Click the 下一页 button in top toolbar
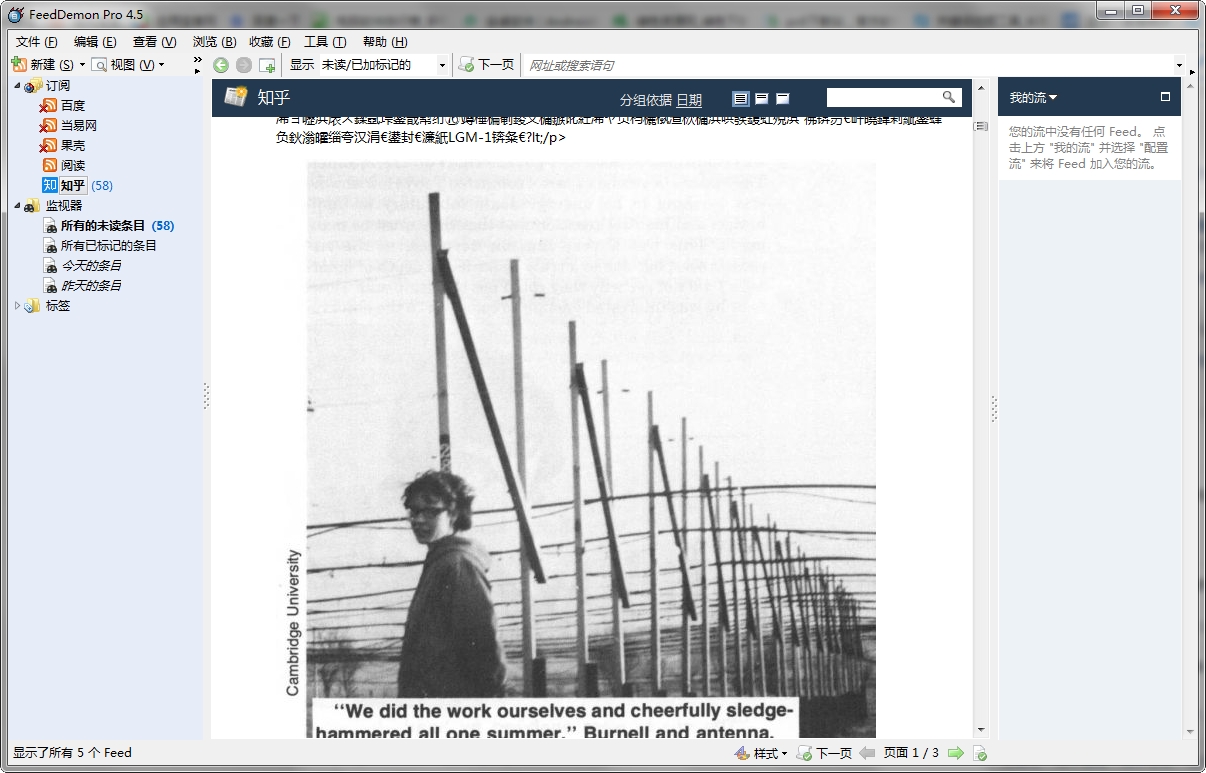This screenshot has height=773, width=1206. tap(486, 65)
